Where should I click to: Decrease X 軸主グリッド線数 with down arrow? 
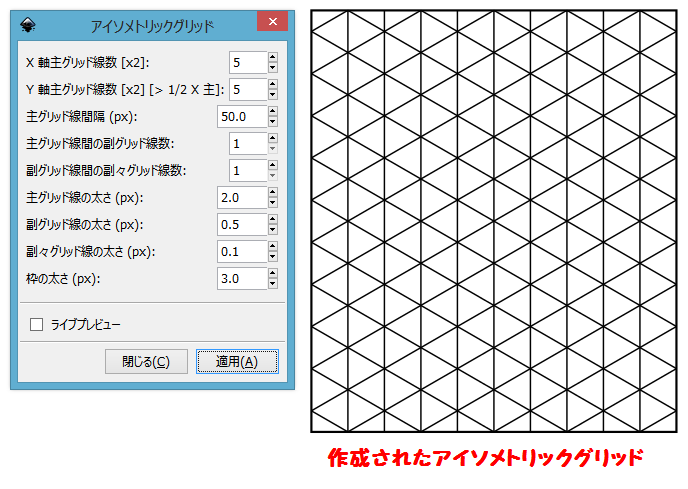coord(272,68)
